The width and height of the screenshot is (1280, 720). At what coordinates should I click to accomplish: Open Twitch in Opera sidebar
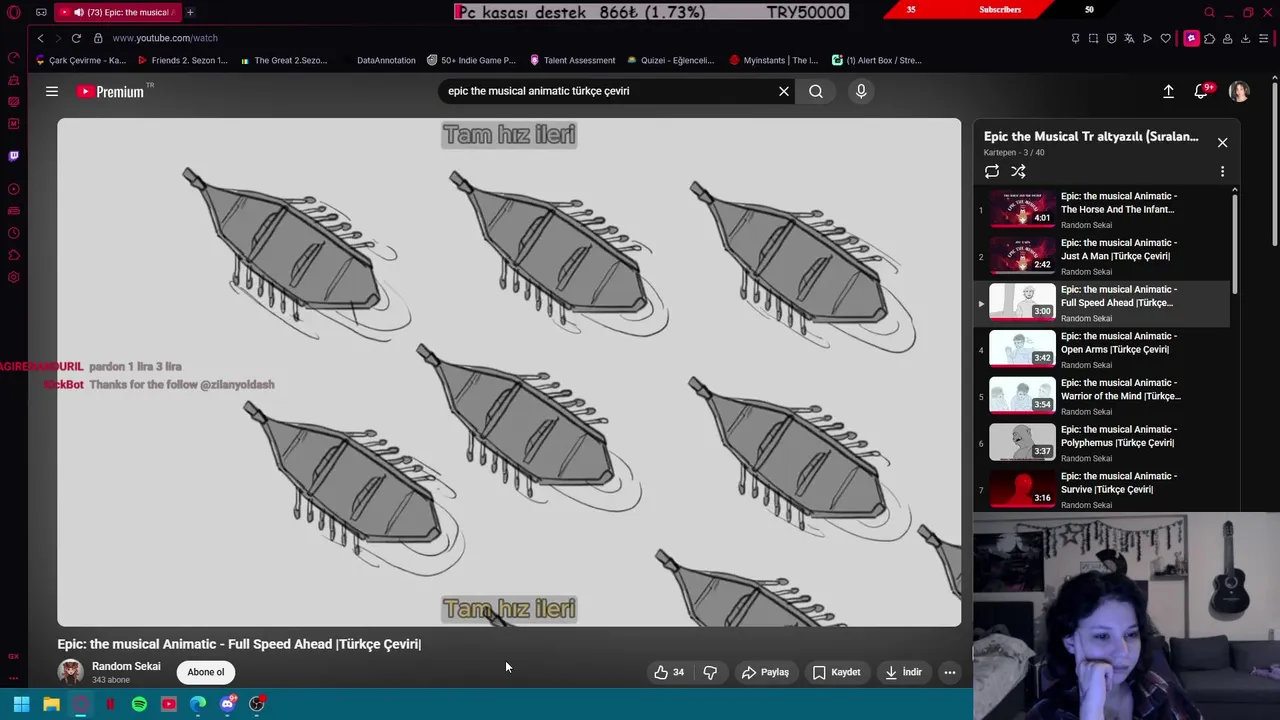click(x=13, y=156)
